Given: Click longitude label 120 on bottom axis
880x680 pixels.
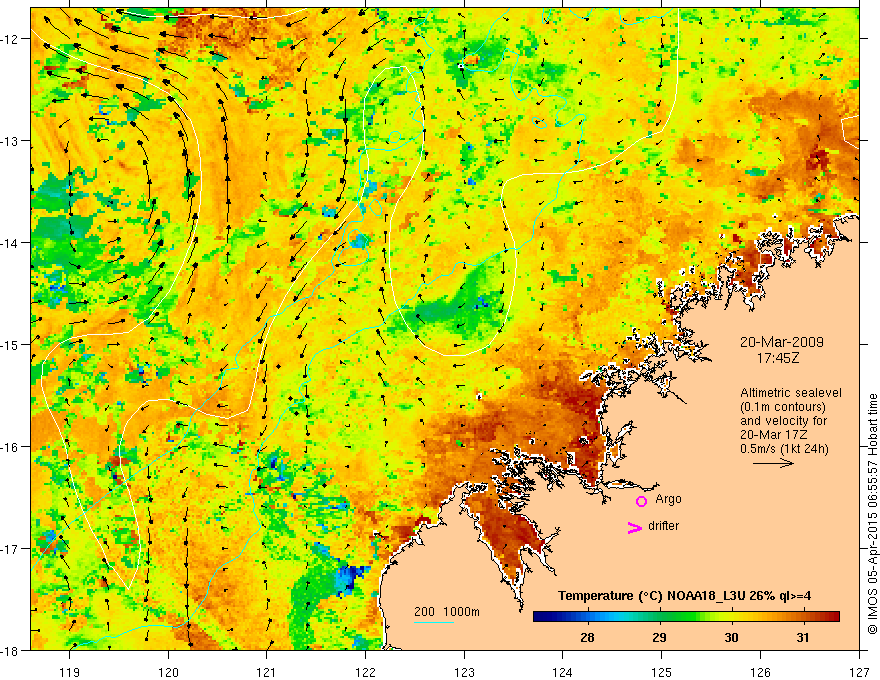Looking at the screenshot, I should [168, 672].
